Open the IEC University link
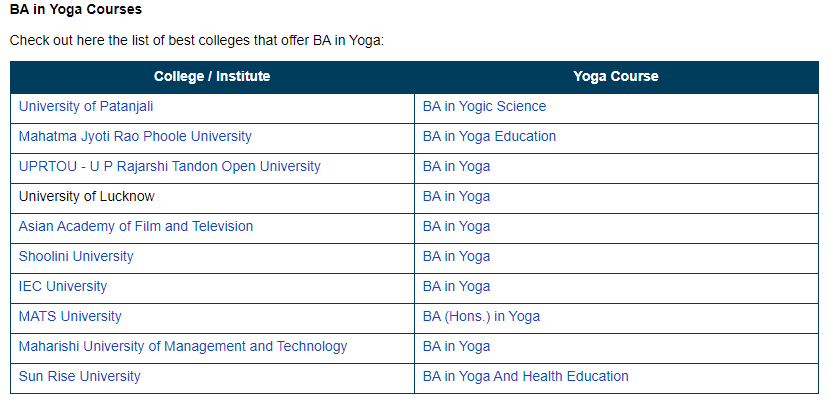This screenshot has height=402, width=836. (63, 286)
